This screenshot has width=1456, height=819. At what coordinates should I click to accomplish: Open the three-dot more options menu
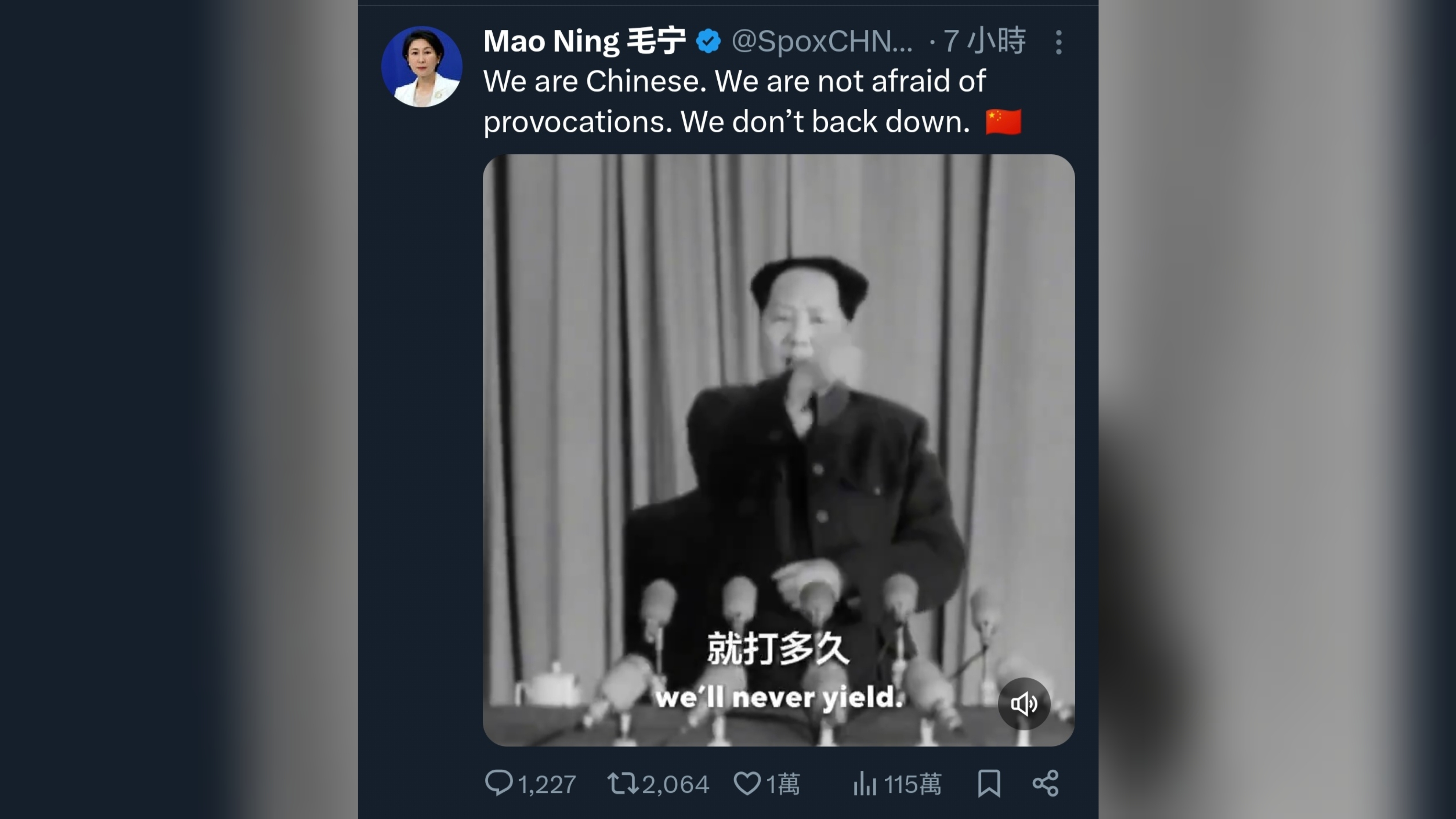pos(1059,42)
